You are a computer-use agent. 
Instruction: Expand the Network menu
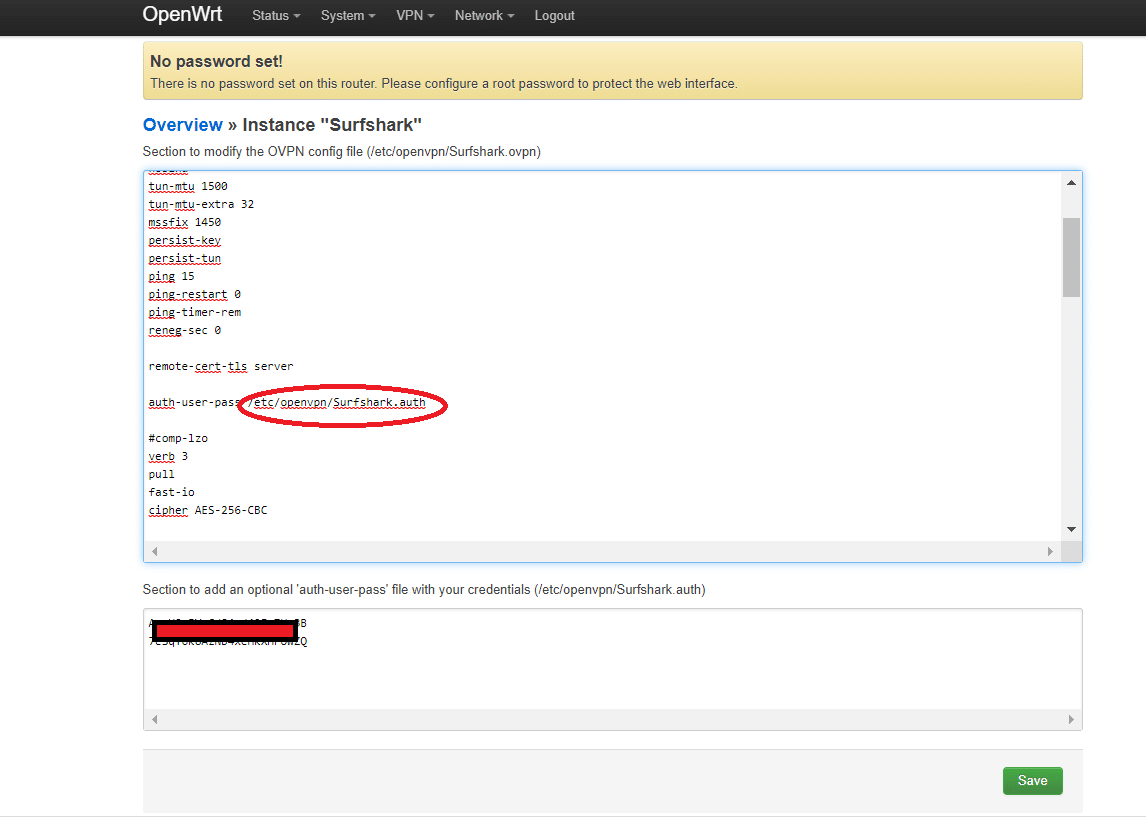tap(484, 16)
